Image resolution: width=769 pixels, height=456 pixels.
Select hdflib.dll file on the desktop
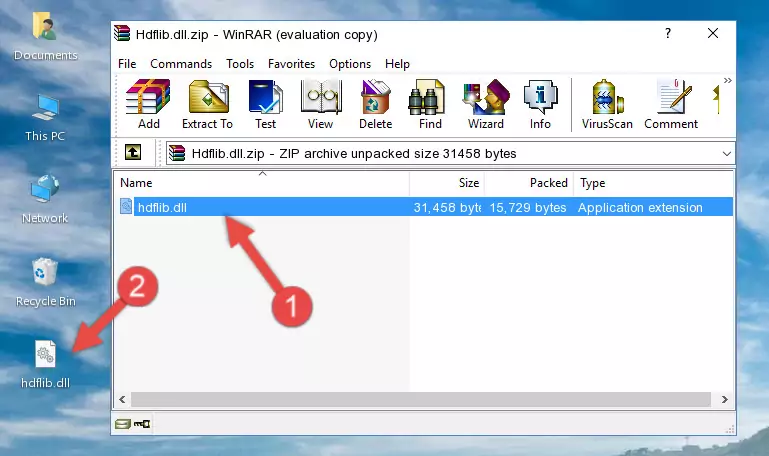45,364
